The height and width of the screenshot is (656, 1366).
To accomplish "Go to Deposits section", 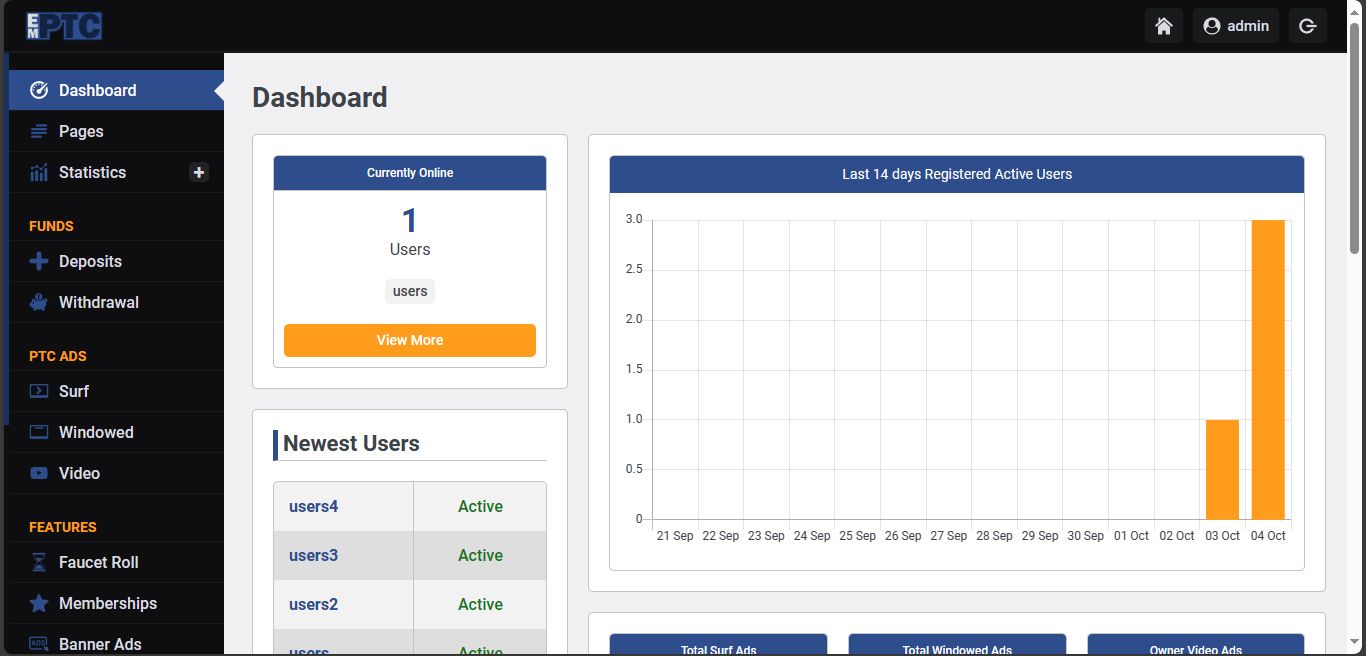I will pyautogui.click(x=116, y=261).
